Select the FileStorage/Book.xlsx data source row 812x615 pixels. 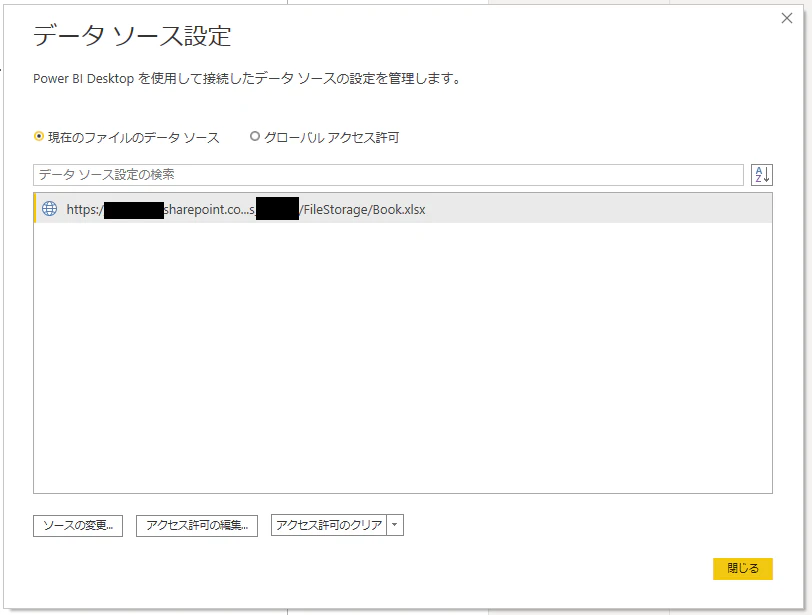[x=403, y=209]
